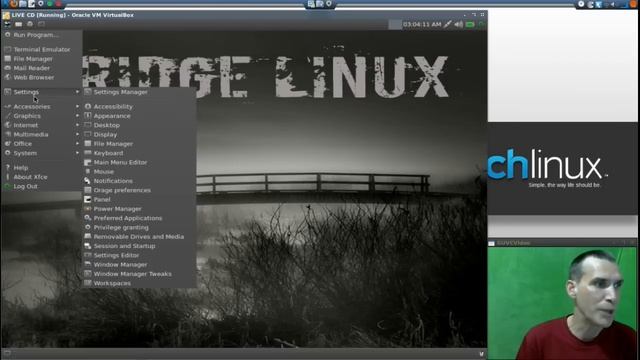Click the Xfce applications menu icon in guest panel

pos(7,24)
